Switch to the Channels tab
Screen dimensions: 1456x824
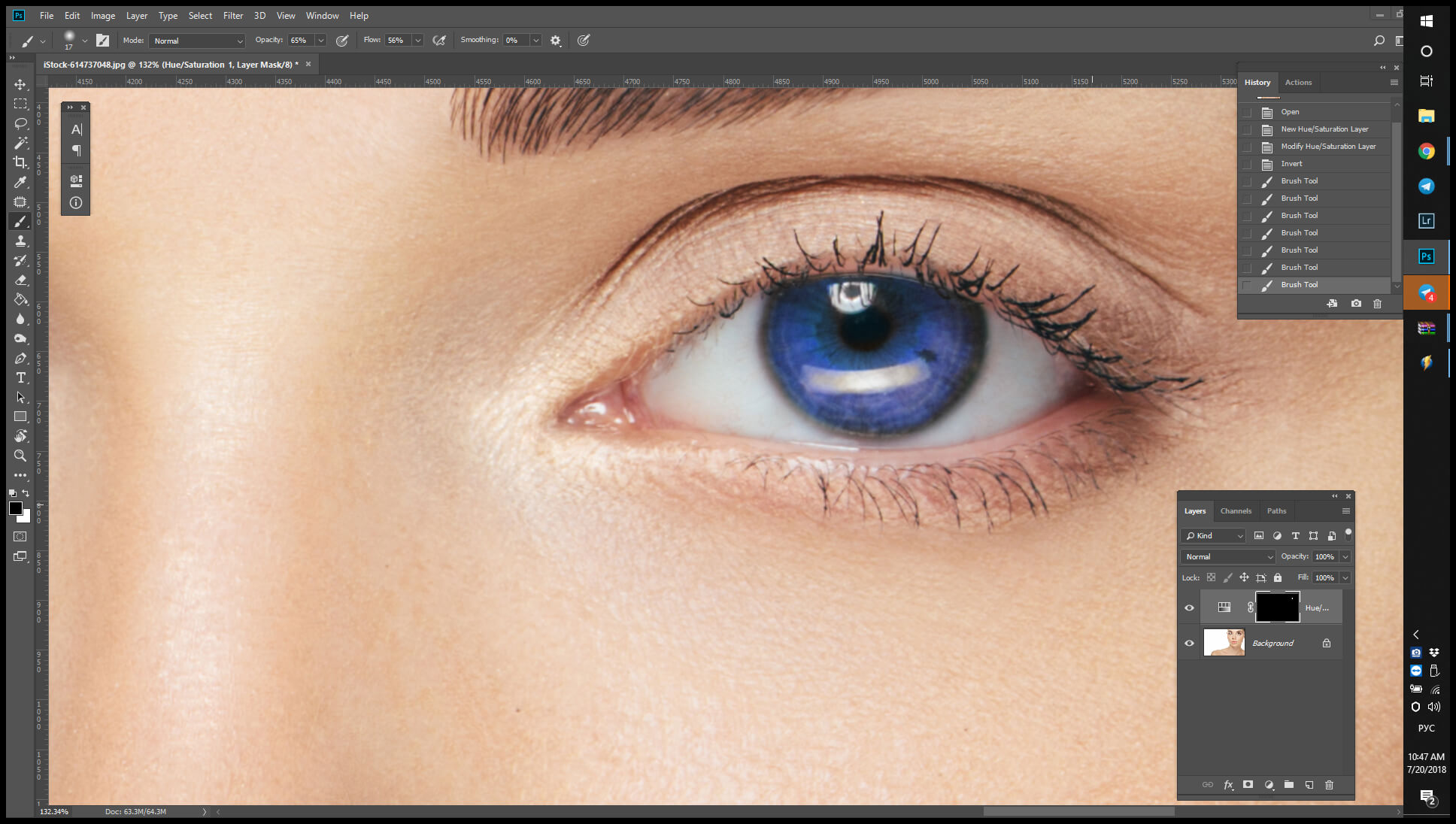(1236, 510)
